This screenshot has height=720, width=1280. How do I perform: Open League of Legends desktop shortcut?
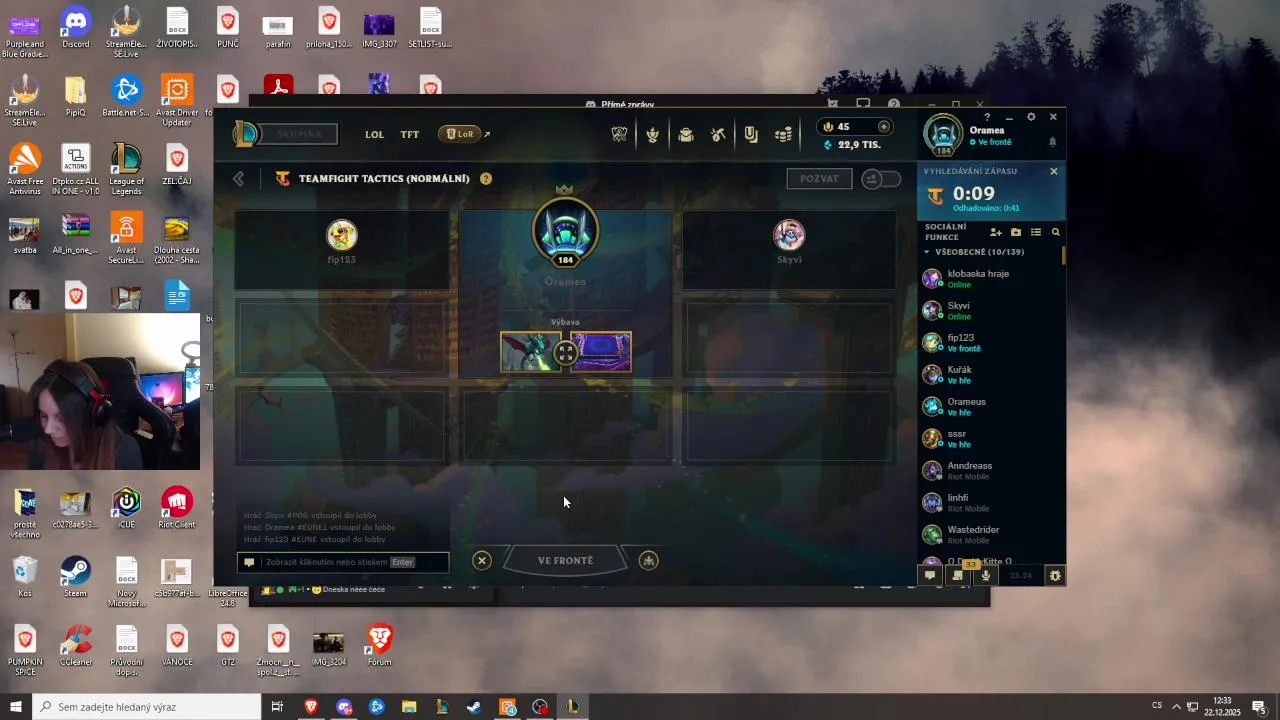click(126, 165)
